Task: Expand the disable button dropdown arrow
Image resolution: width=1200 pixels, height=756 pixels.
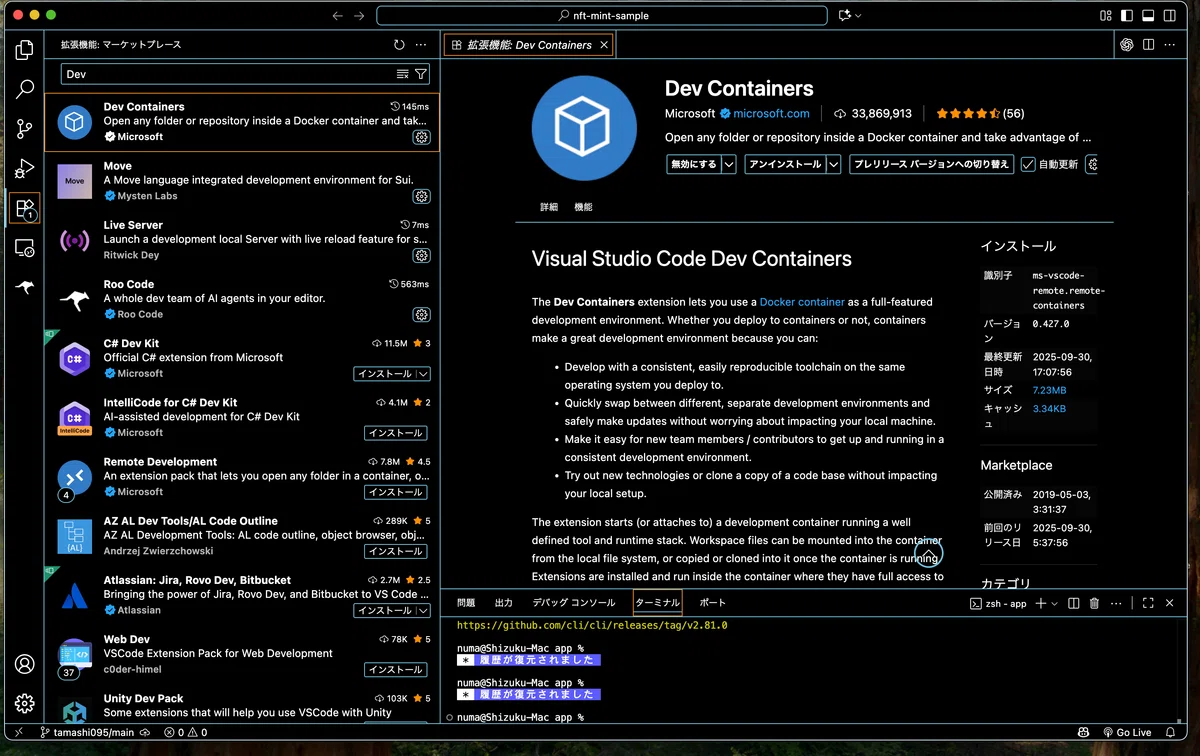Action: point(729,164)
